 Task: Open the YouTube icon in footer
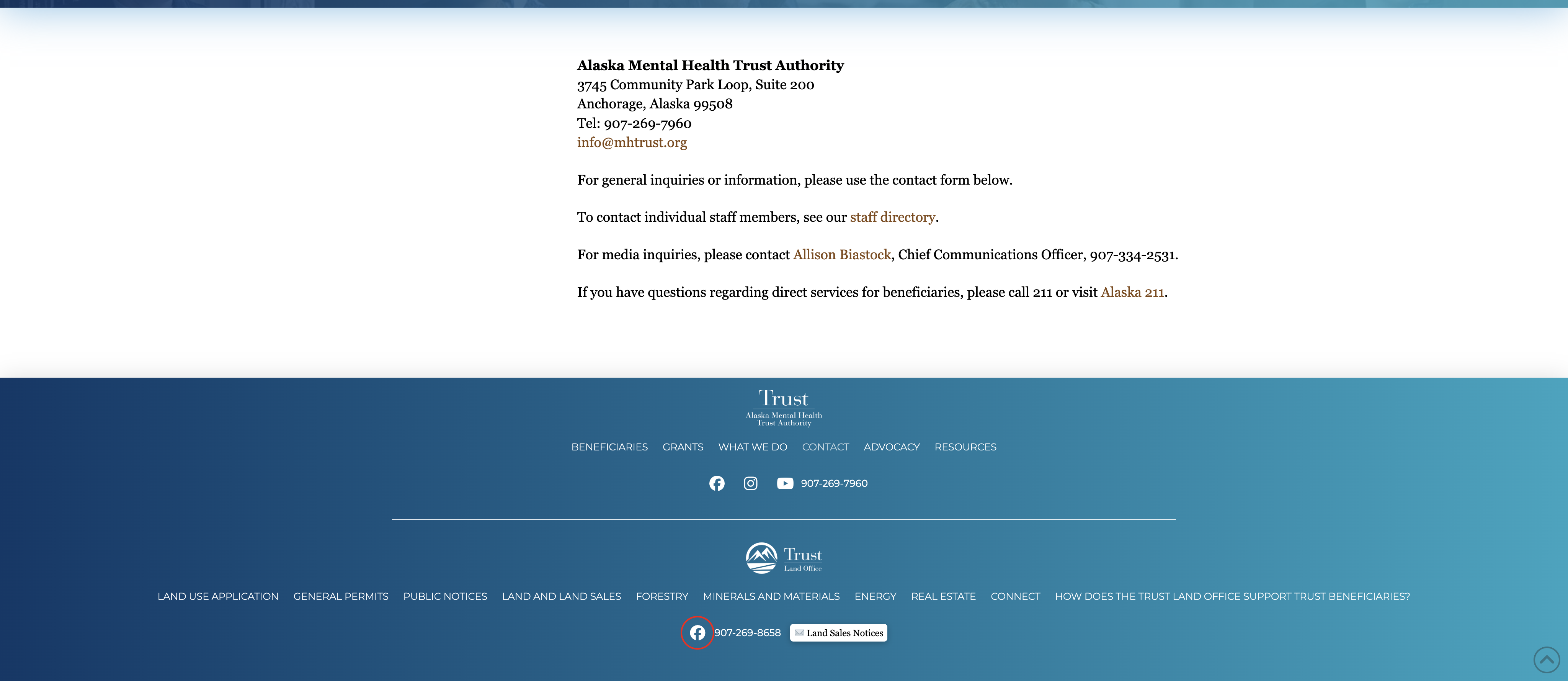pyautogui.click(x=785, y=483)
